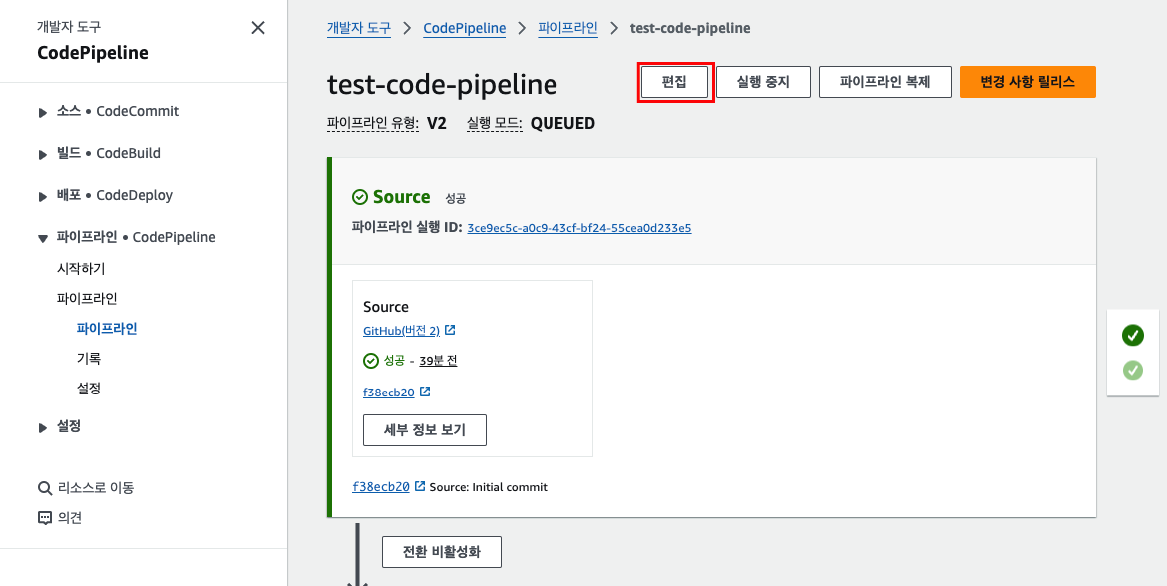Click the 전환 비활성화 button
The image size is (1167, 586).
click(x=442, y=552)
